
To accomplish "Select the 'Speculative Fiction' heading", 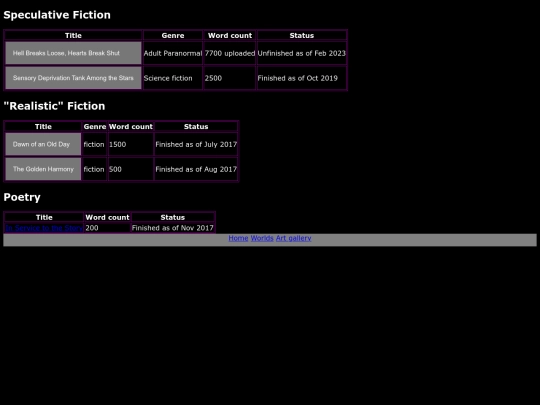I will click(57, 15).
